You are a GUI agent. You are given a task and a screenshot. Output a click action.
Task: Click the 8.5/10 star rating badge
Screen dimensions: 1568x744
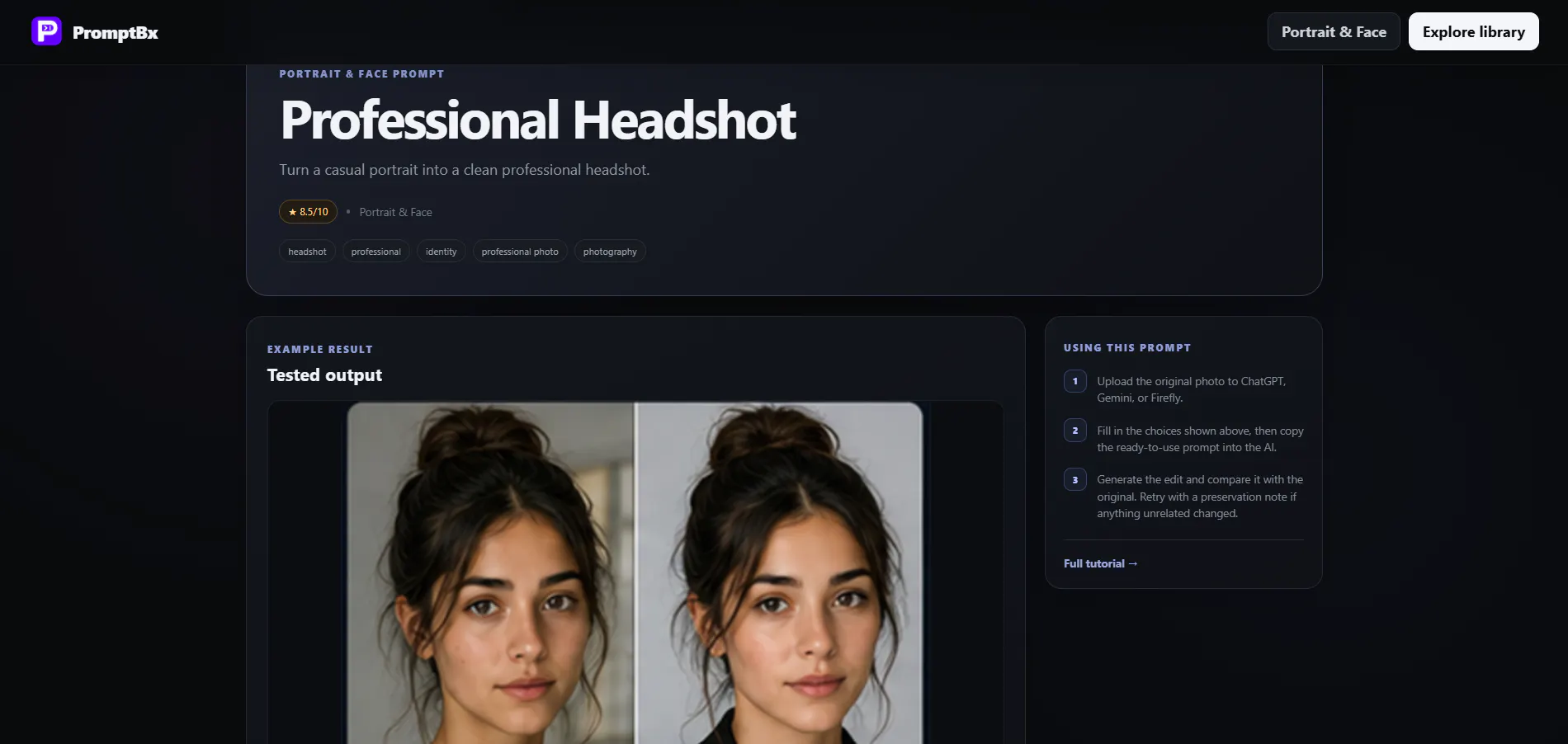(x=308, y=212)
